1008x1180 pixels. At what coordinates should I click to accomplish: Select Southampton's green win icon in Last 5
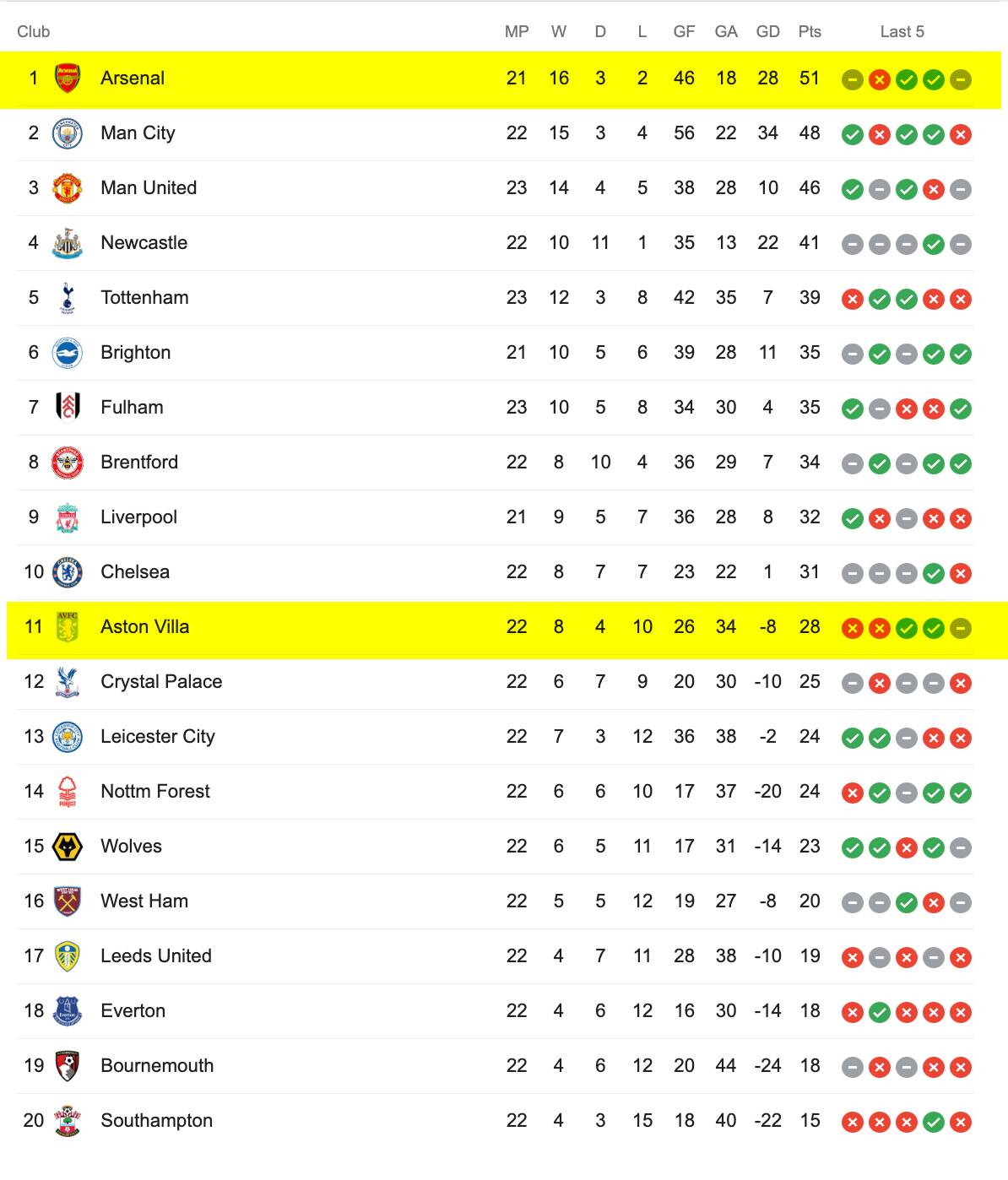point(933,1122)
